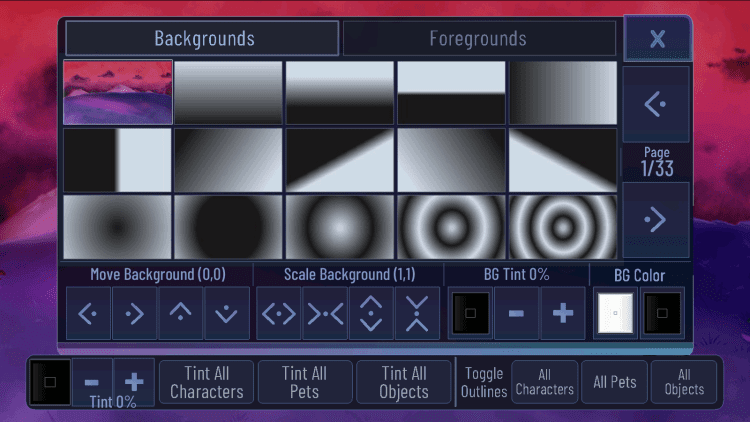Toggle outlines for All Pets
This screenshot has width=750, height=422.
tap(615, 382)
